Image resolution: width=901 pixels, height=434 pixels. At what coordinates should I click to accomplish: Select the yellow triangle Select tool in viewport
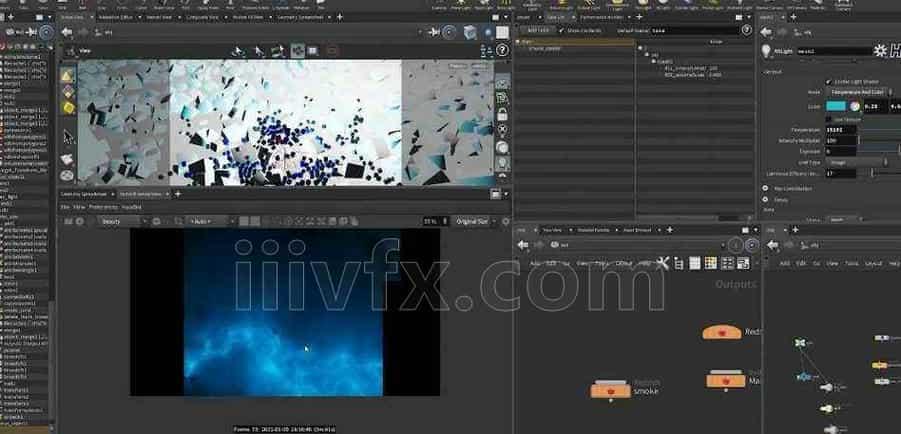[68, 76]
